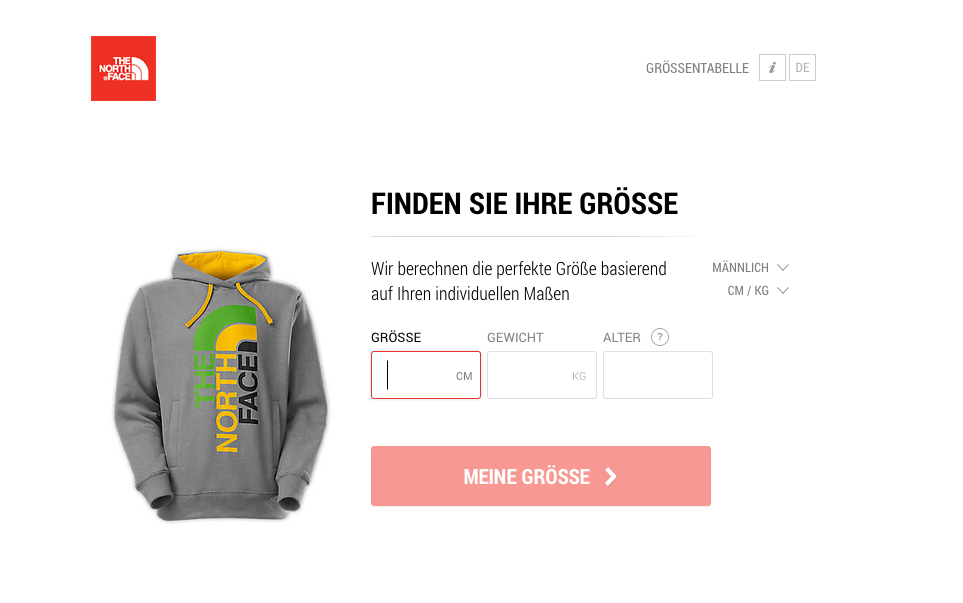Image resolution: width=963 pixels, height=603 pixels.
Task: Select the Alter age input box
Action: click(x=658, y=375)
